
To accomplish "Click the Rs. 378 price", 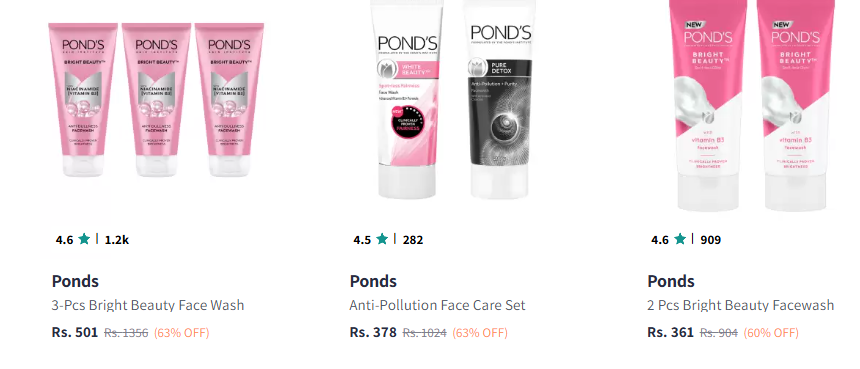I will tap(373, 332).
